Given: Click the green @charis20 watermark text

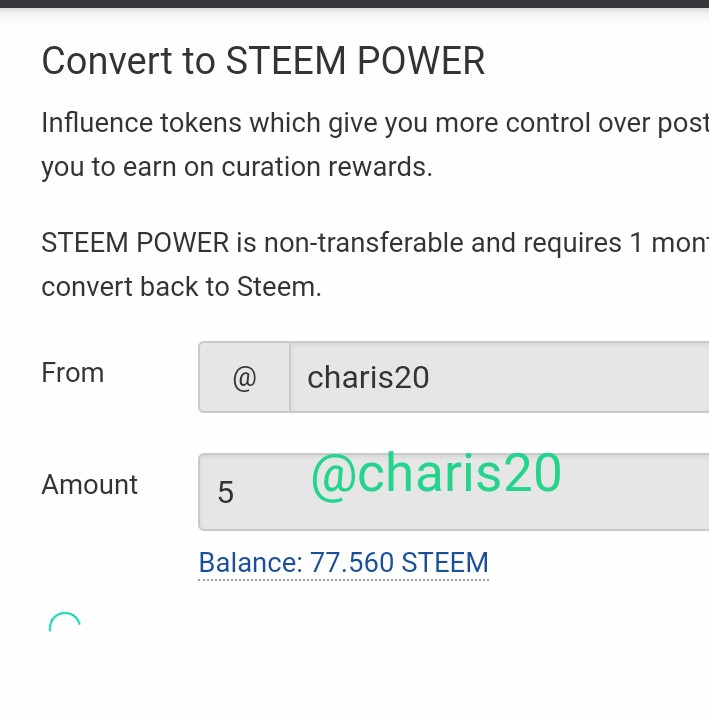Looking at the screenshot, I should pyautogui.click(x=436, y=474).
